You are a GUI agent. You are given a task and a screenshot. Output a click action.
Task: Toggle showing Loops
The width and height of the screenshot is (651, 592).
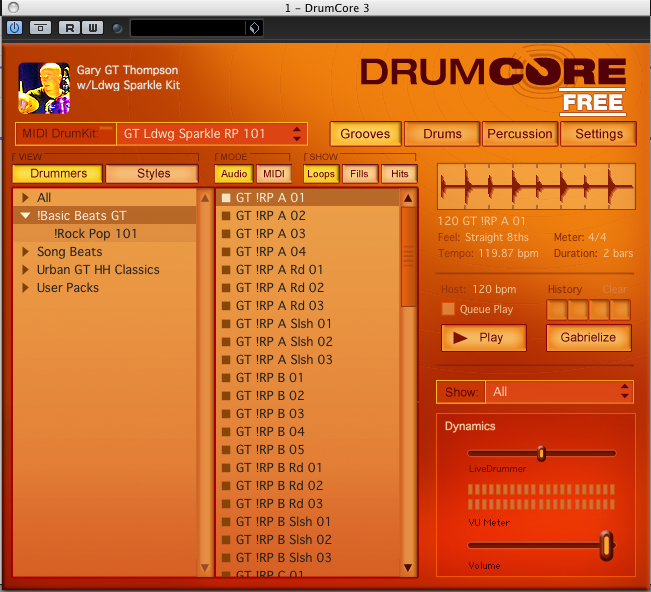pos(321,174)
